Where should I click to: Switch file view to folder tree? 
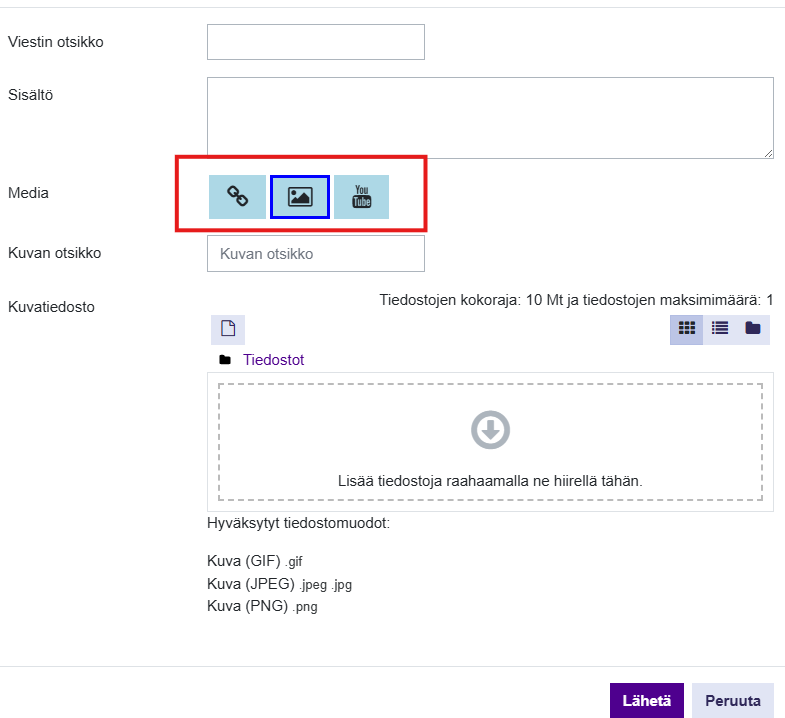coord(752,328)
